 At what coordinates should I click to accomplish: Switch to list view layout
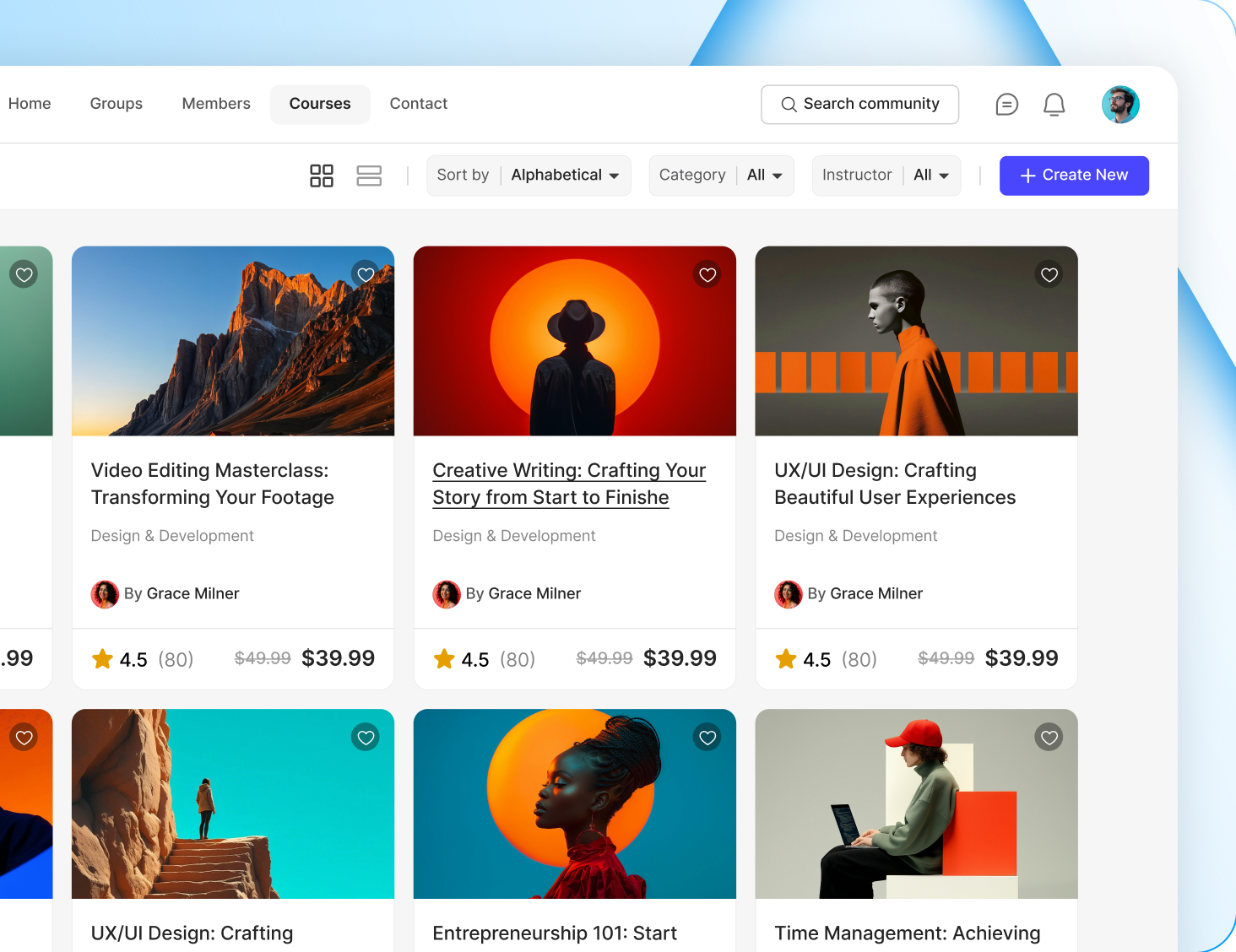pyautogui.click(x=369, y=176)
